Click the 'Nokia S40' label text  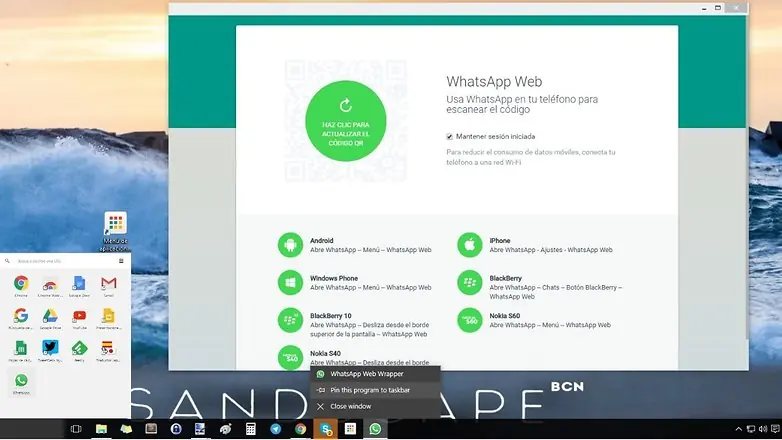325,354
